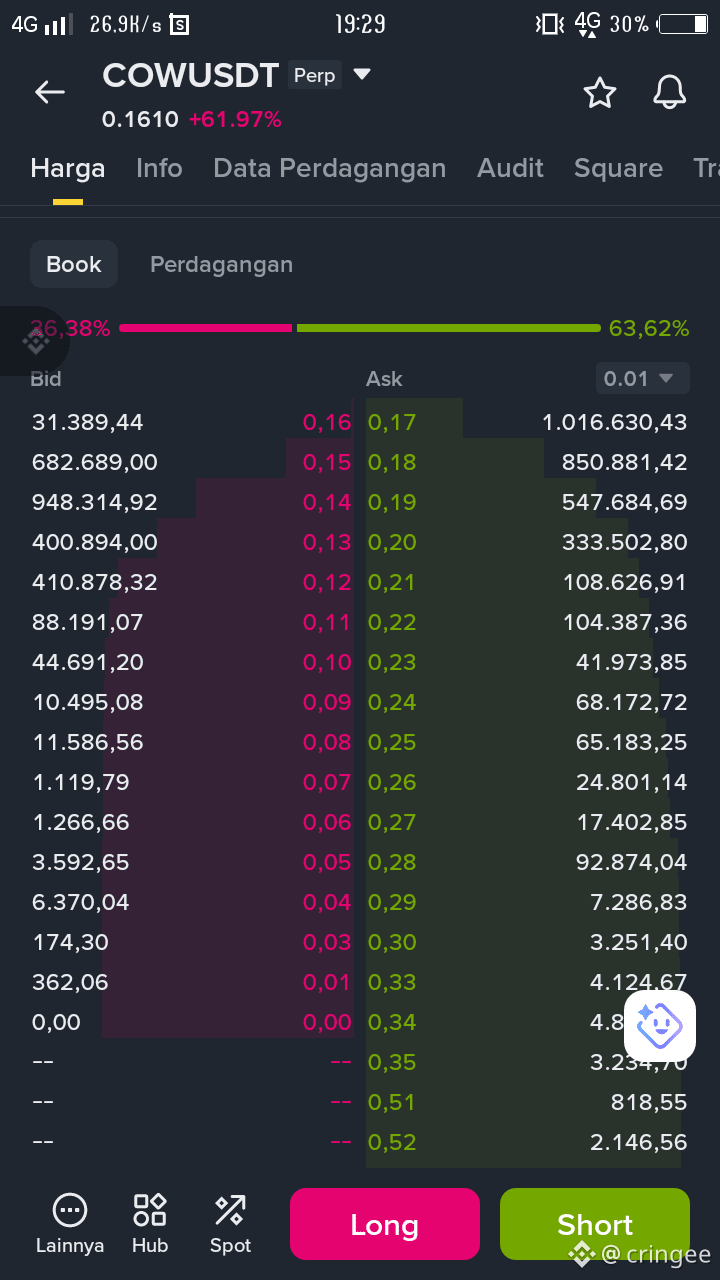720x1280 pixels.
Task: Tap bid quantity 31.389,44
Action: coord(88,422)
